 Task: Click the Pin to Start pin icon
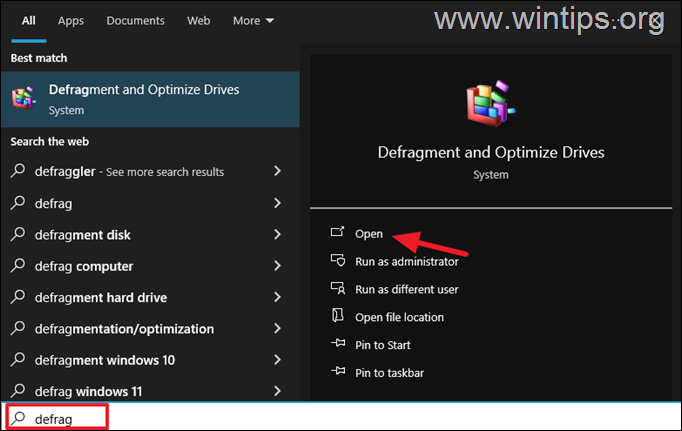(337, 345)
